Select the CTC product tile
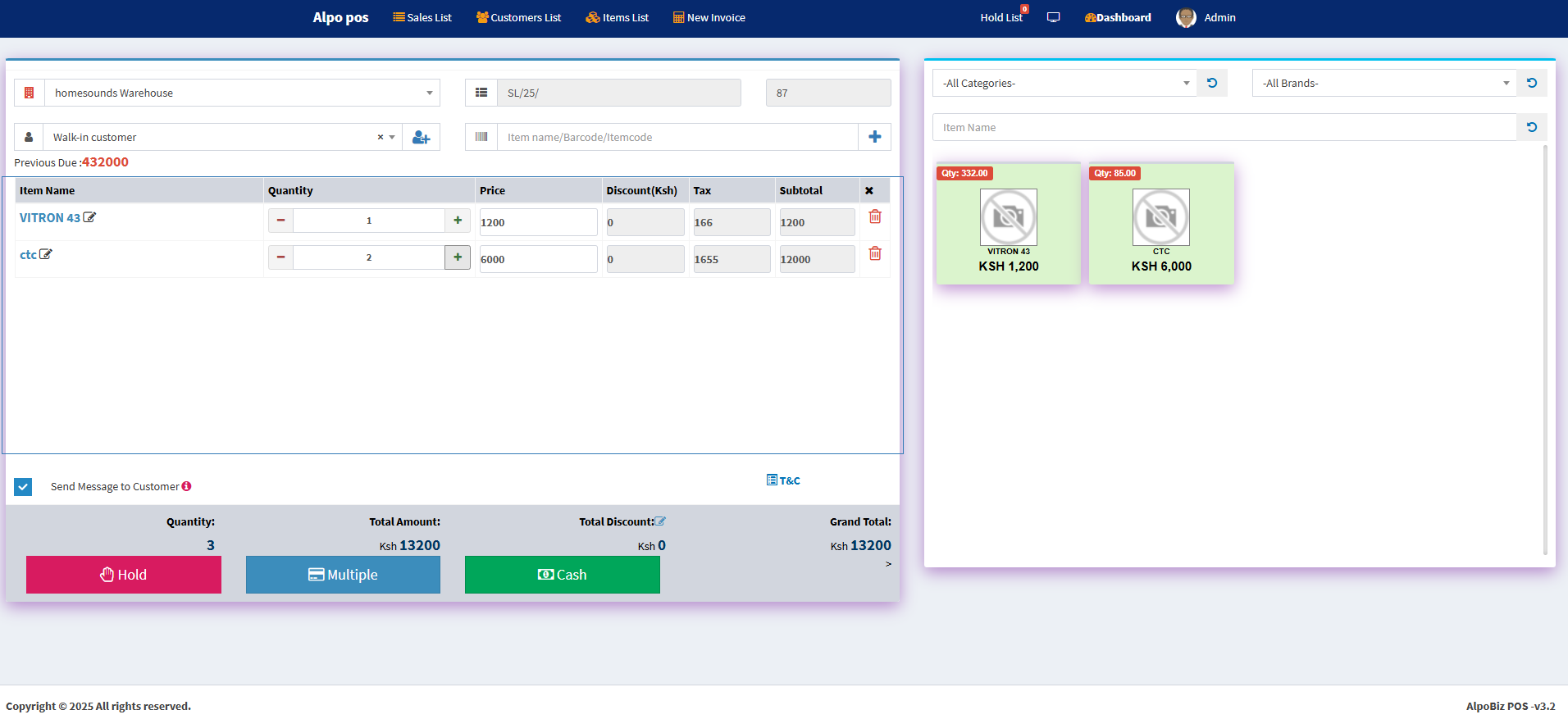The height and width of the screenshot is (719, 1568). pos(1161,224)
